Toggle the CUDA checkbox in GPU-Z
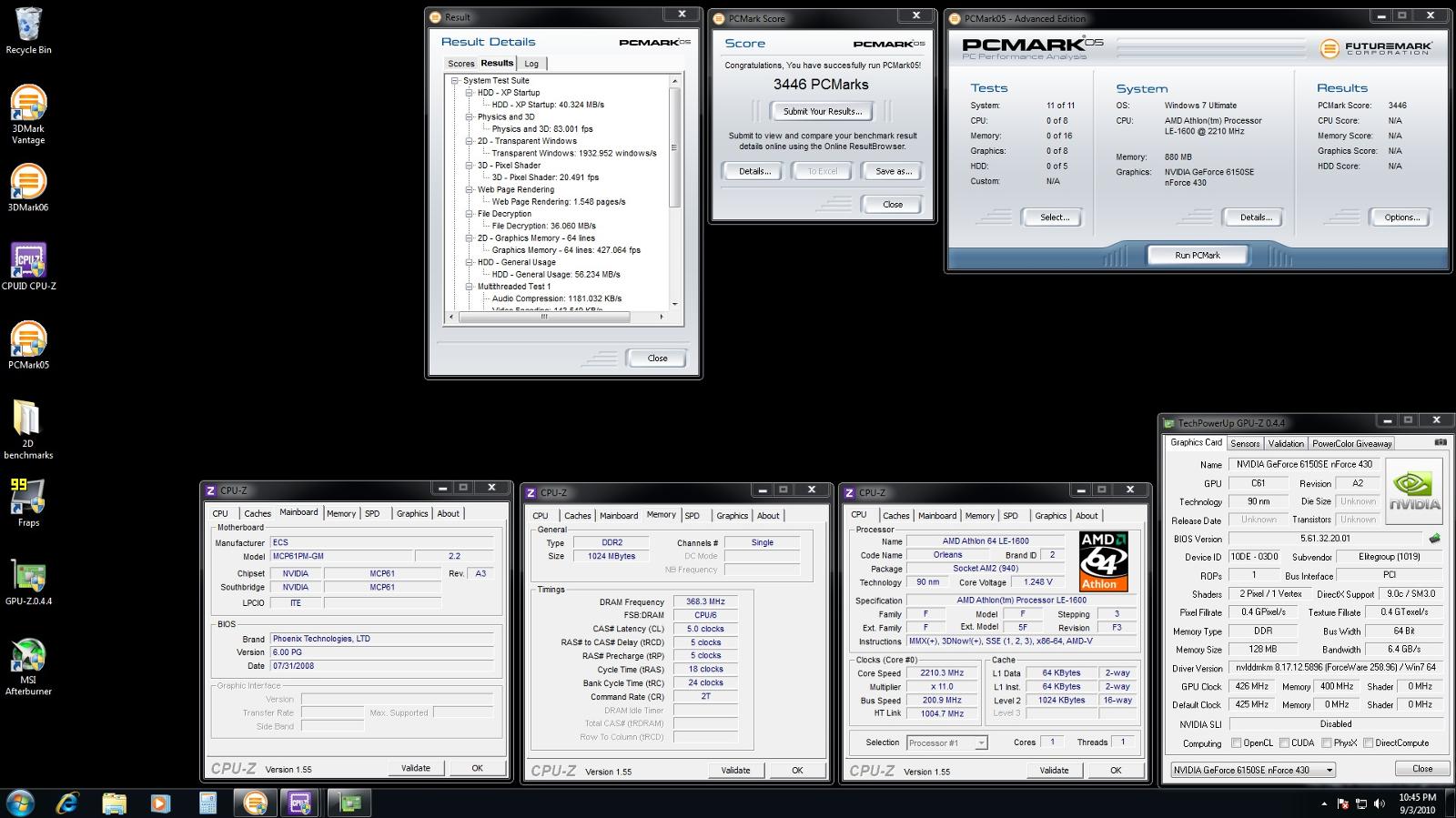Screen dimensions: 1456x818 tap(1284, 742)
